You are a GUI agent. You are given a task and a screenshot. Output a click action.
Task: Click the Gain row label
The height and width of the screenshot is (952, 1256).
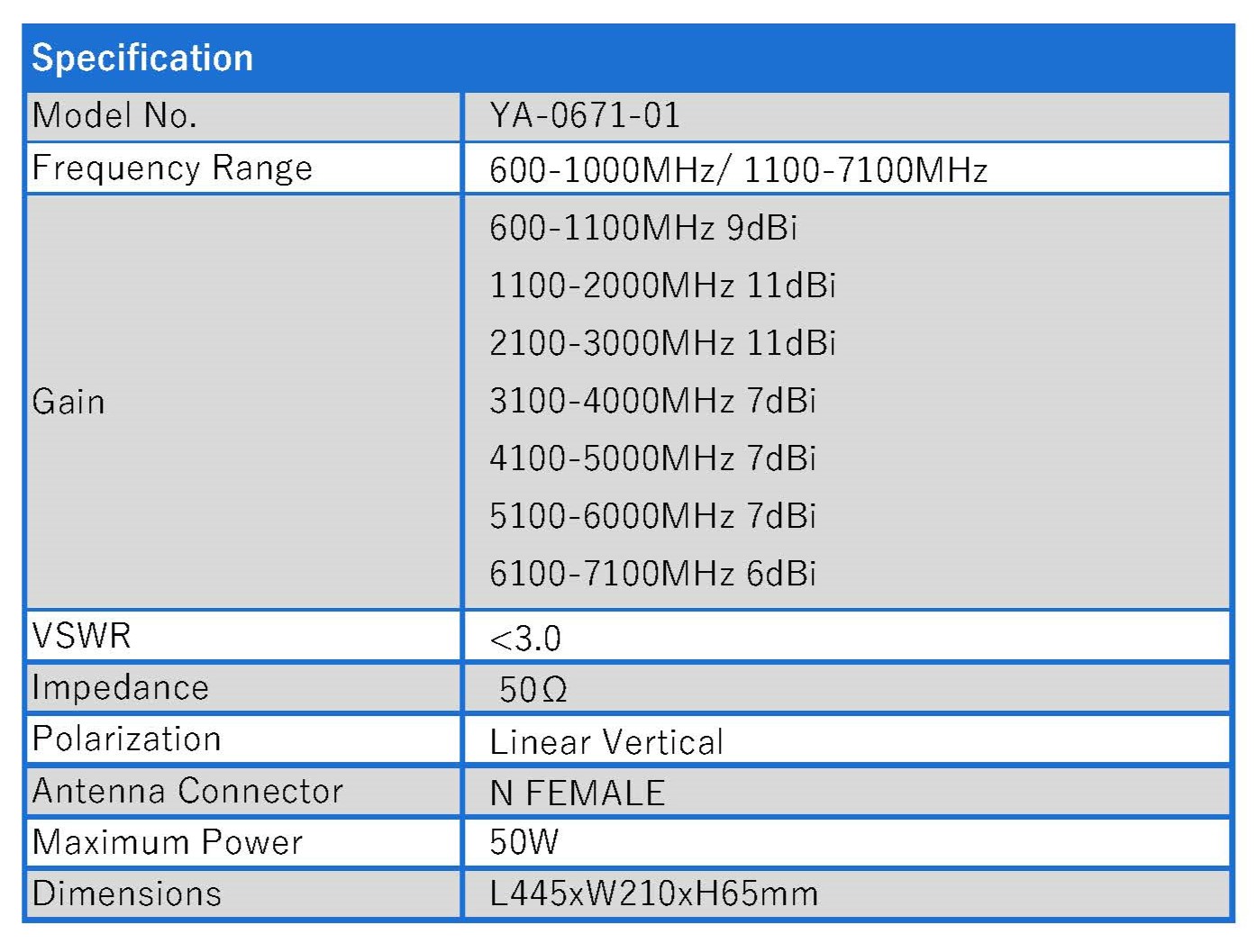[68, 402]
